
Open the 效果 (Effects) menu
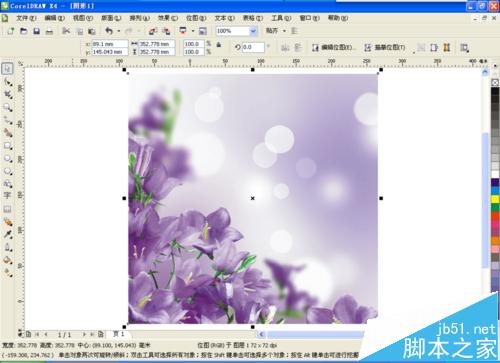point(168,18)
